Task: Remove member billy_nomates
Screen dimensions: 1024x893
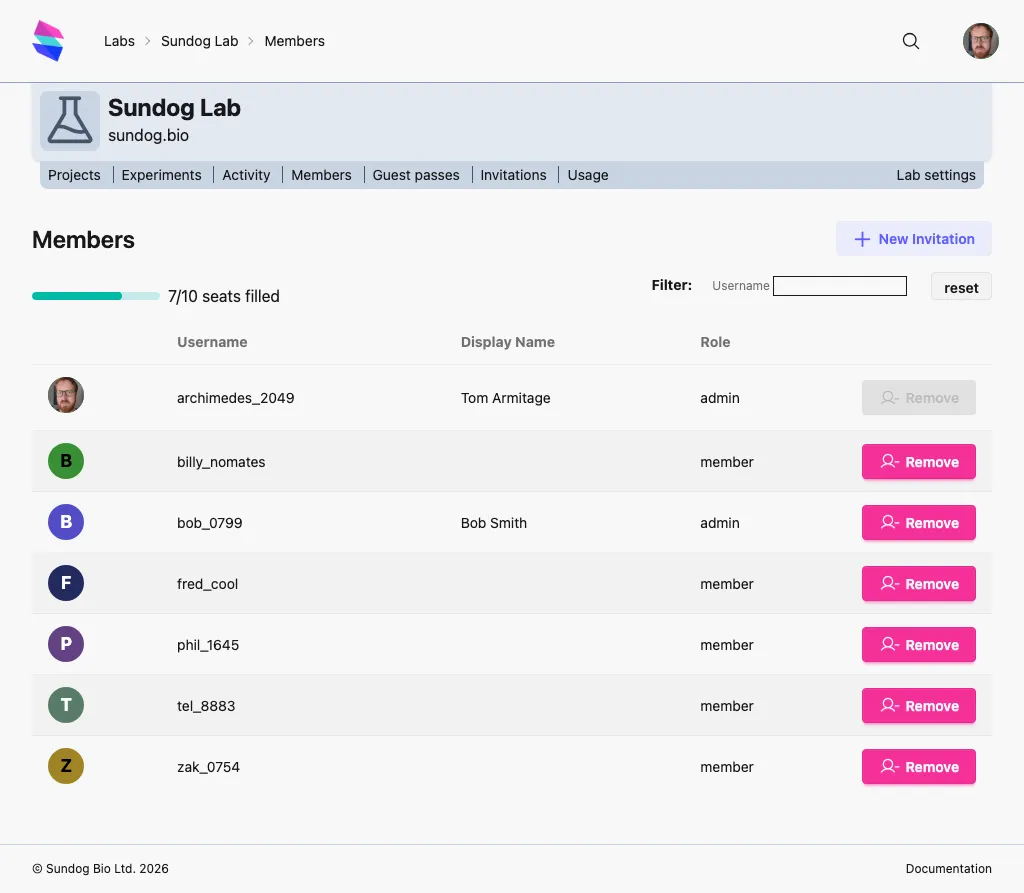Action: pyautogui.click(x=918, y=462)
